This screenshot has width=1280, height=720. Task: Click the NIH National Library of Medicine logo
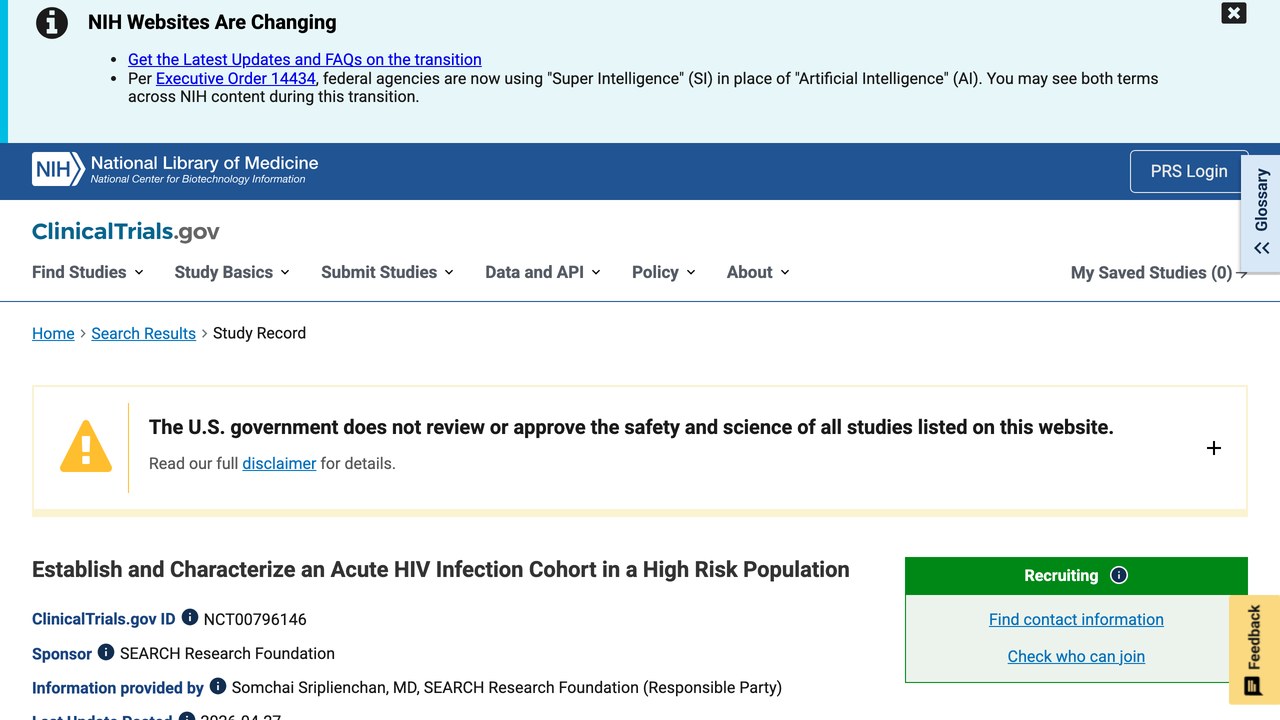(x=175, y=169)
